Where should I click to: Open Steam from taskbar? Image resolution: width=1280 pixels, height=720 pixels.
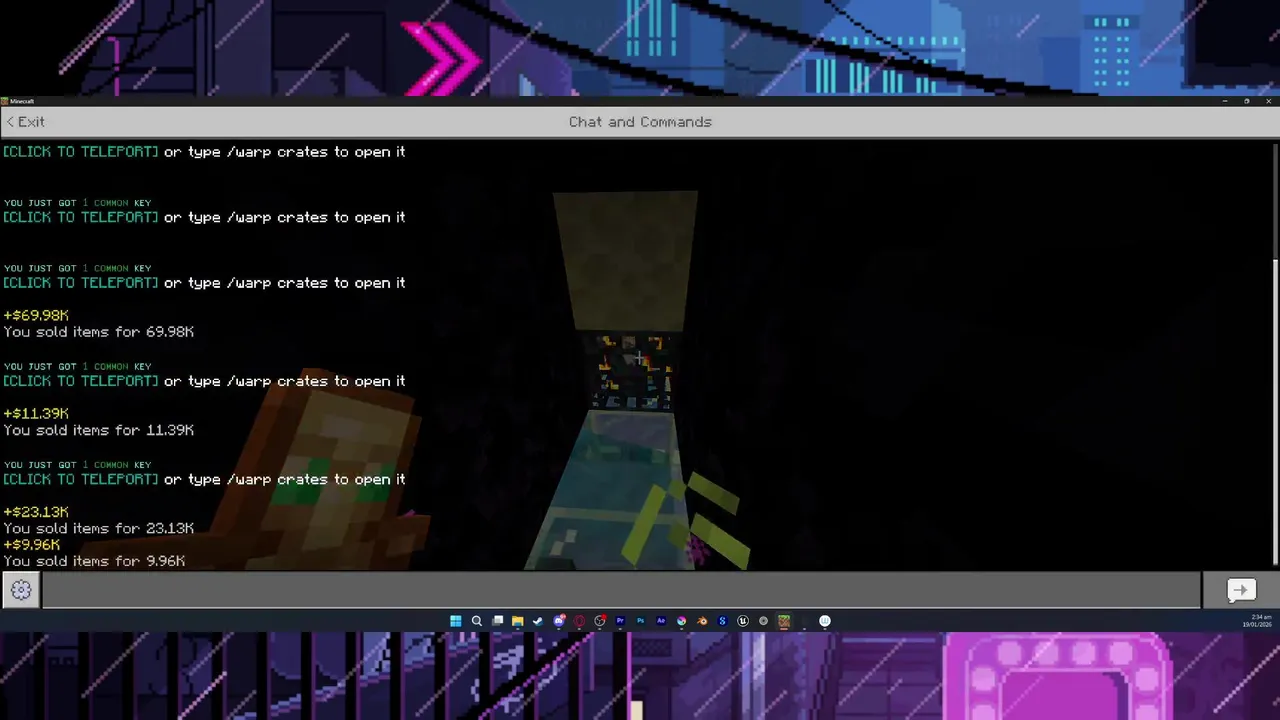[538, 621]
